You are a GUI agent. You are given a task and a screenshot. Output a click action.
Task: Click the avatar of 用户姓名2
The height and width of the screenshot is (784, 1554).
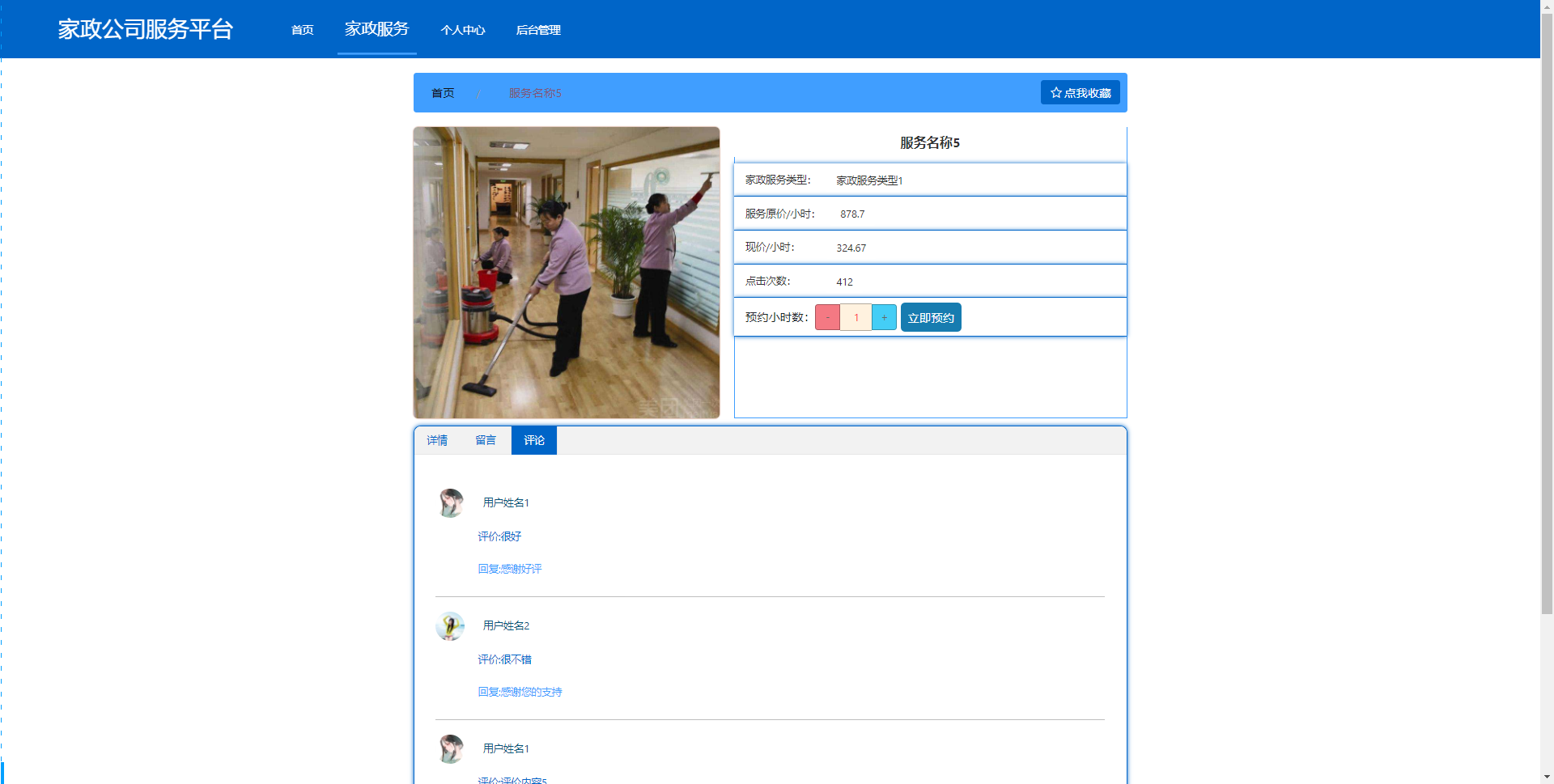point(450,625)
